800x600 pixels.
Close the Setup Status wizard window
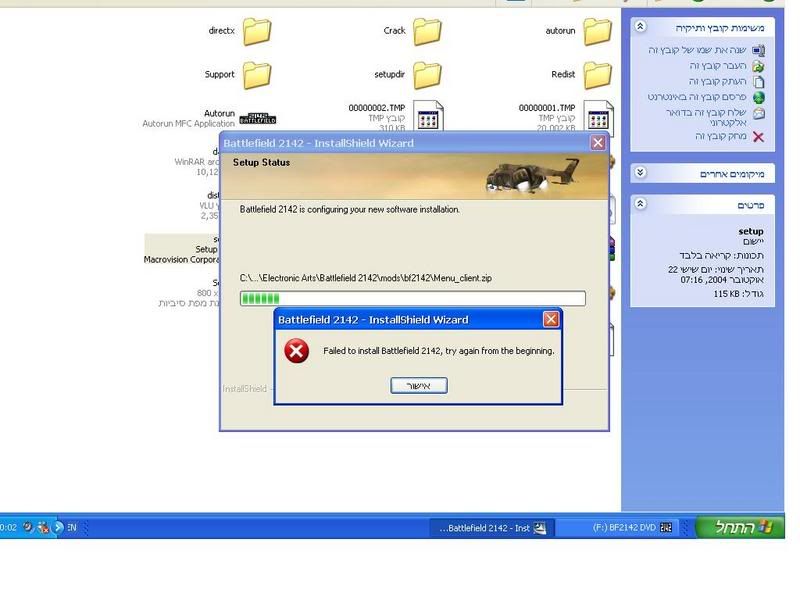click(x=598, y=143)
